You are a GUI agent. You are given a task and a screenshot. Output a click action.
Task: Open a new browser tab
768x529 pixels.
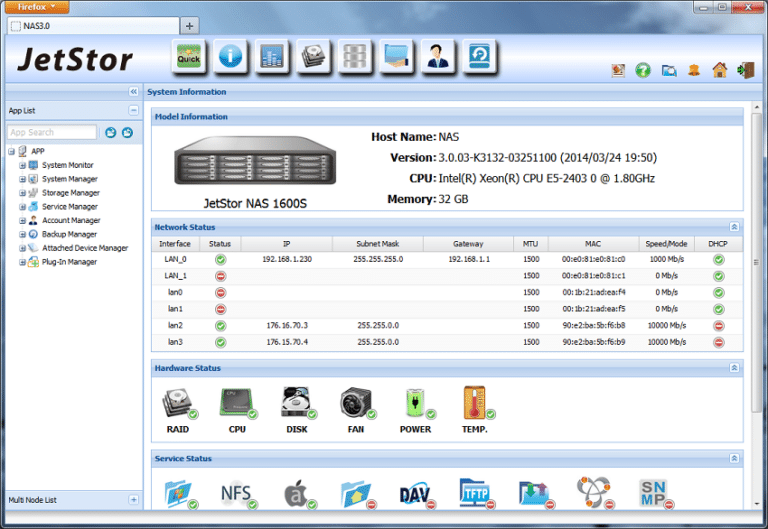(x=190, y=26)
